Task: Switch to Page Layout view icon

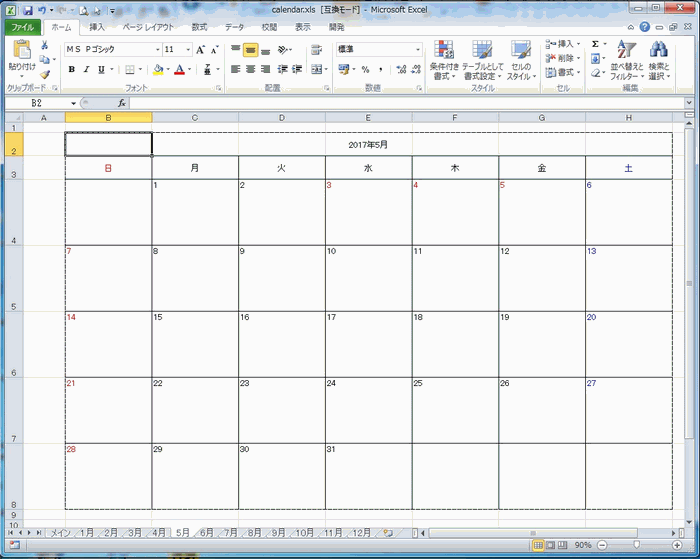Action: (x=551, y=545)
